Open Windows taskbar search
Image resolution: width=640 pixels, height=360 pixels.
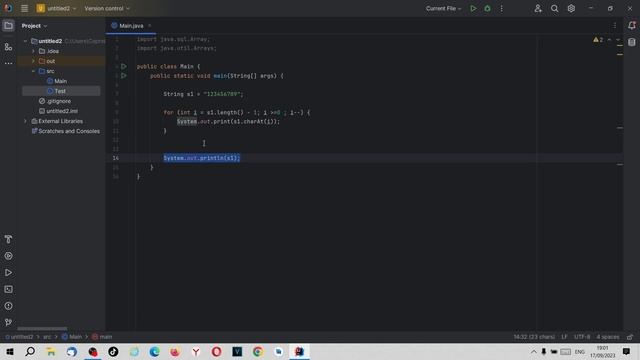30,352
